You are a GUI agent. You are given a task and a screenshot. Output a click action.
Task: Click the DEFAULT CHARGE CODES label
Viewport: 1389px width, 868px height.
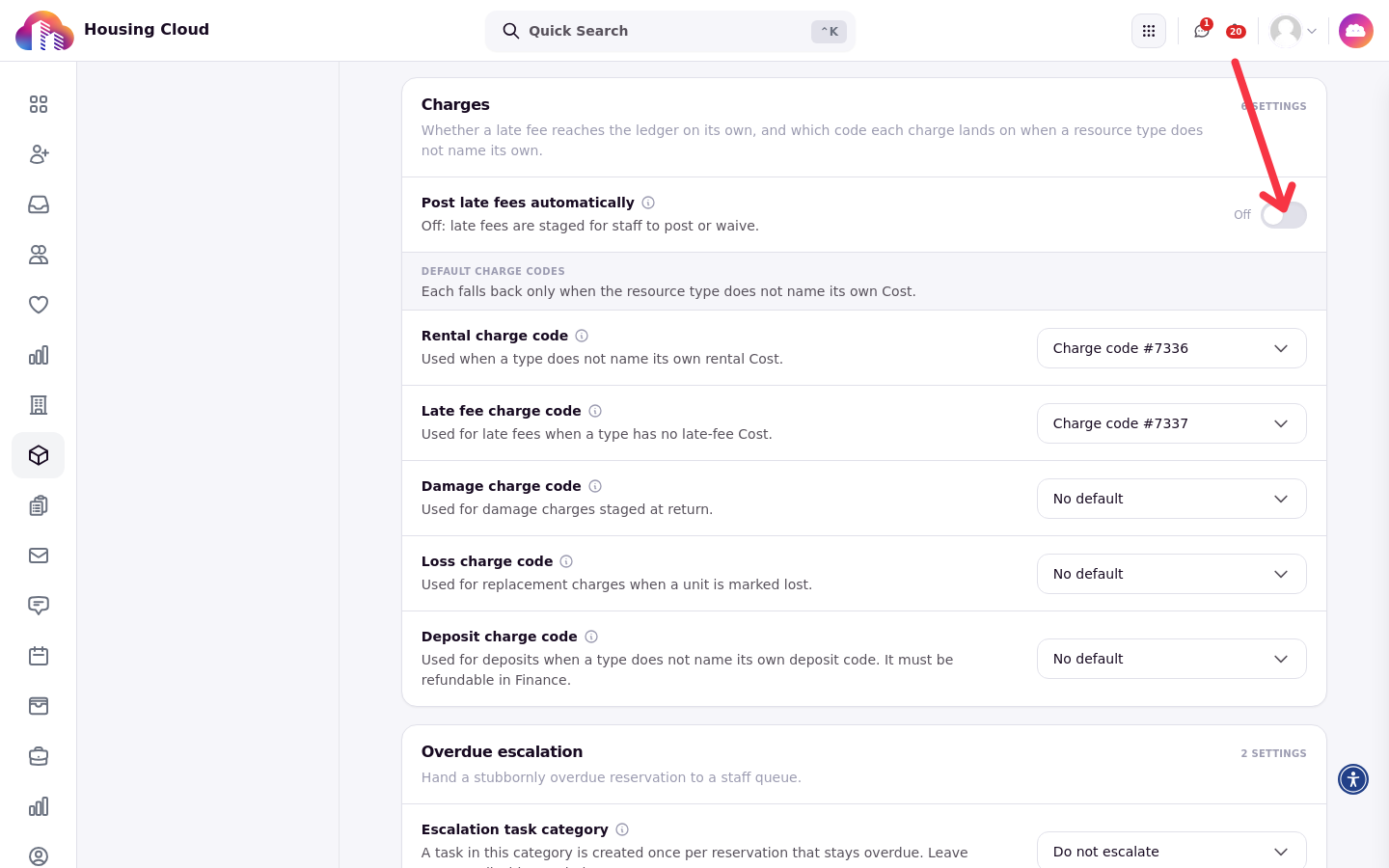pyautogui.click(x=493, y=271)
